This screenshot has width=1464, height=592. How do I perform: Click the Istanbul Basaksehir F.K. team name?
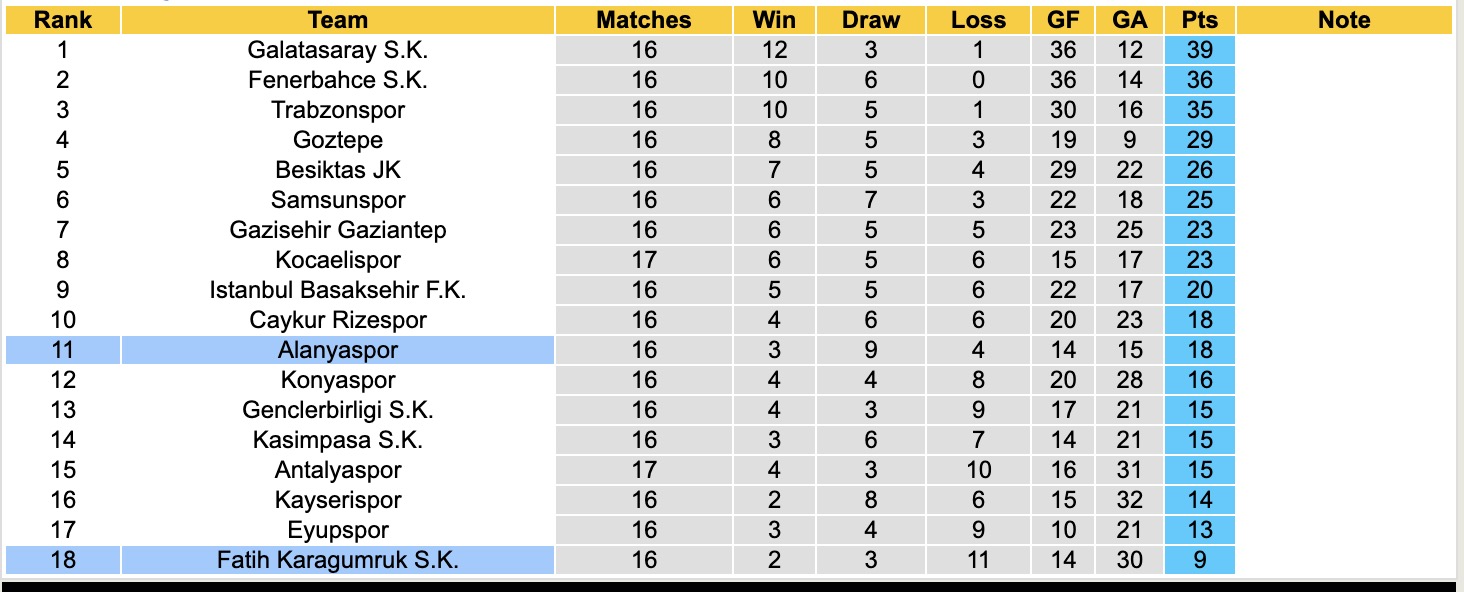tap(338, 290)
